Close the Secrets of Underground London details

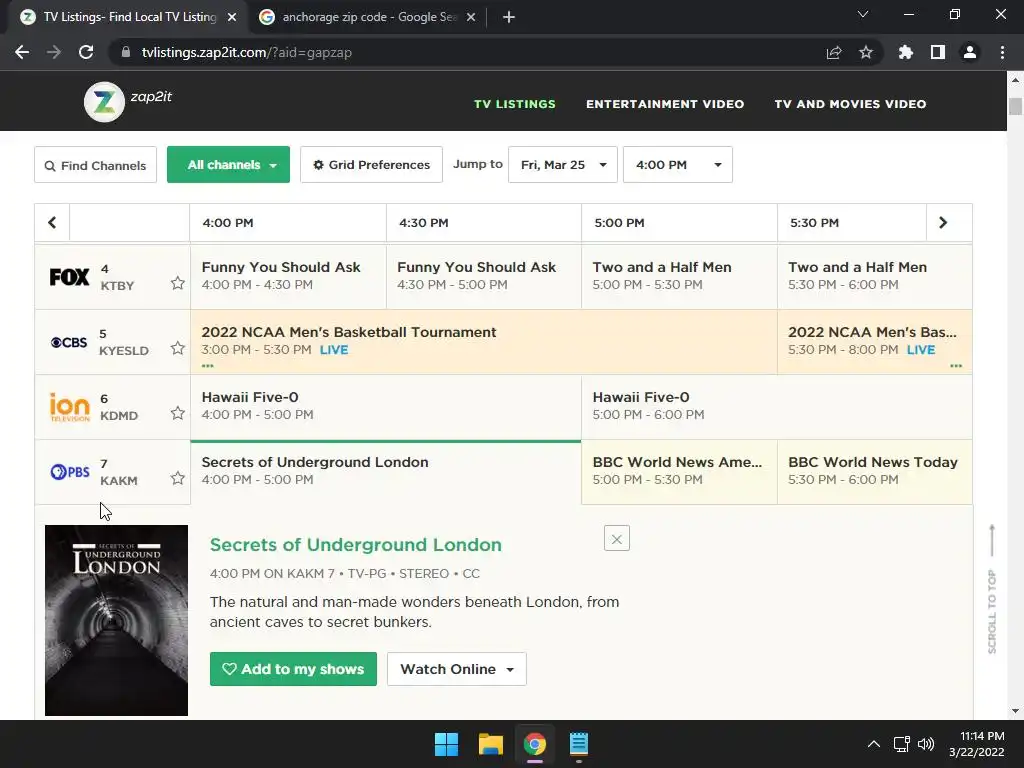coord(616,538)
